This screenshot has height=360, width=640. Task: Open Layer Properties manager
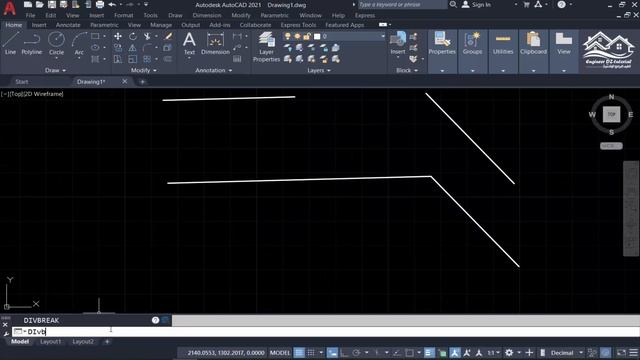click(x=267, y=47)
